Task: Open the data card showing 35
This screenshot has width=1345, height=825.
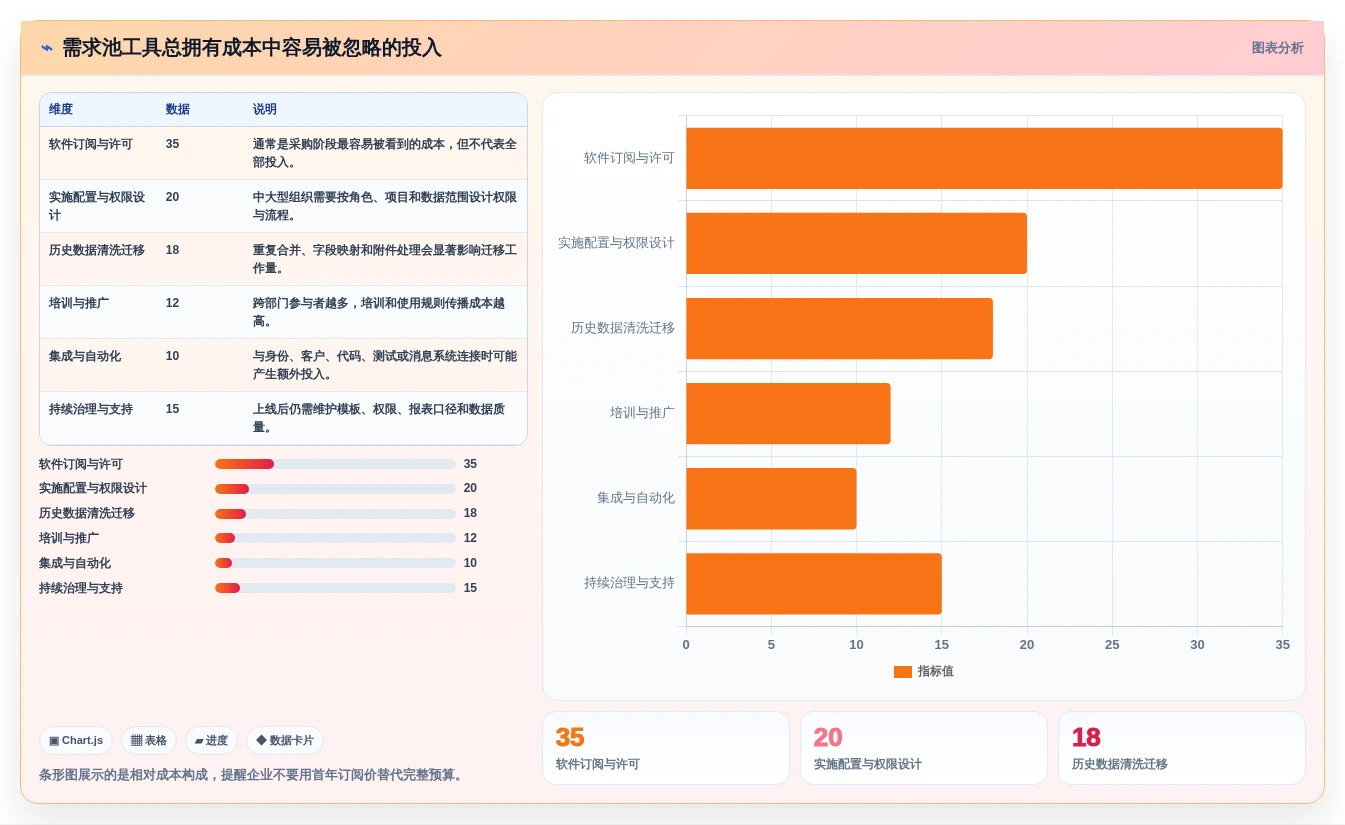Action: pos(666,748)
